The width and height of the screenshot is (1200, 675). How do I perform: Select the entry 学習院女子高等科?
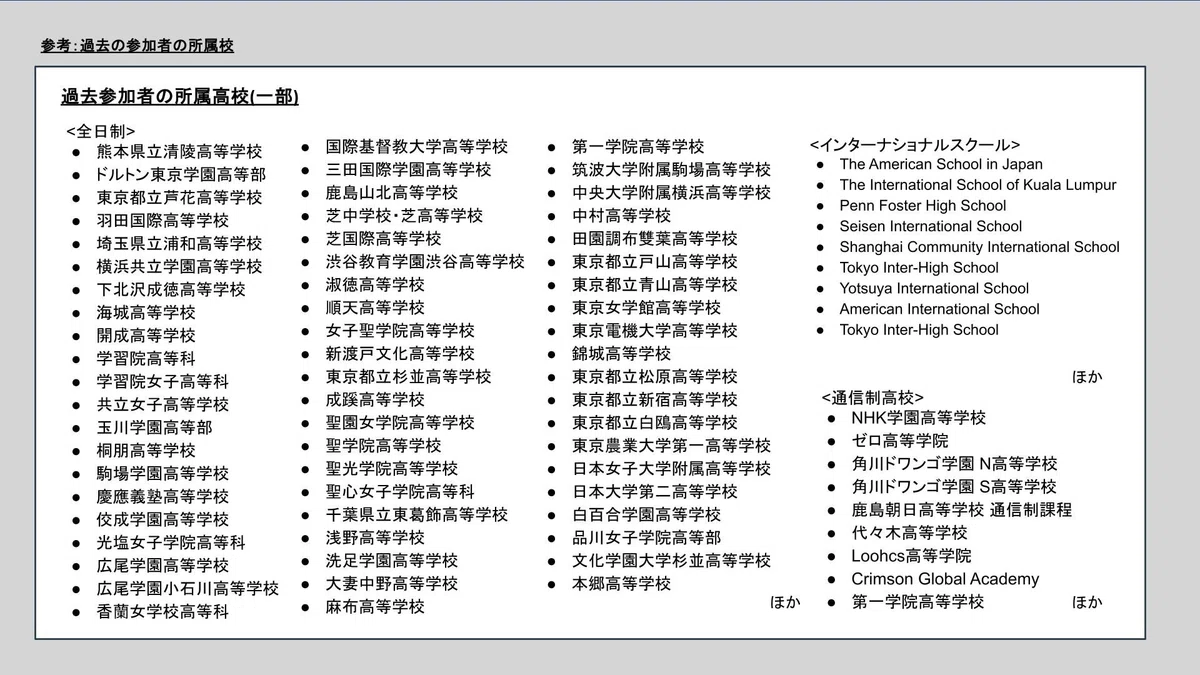[163, 382]
